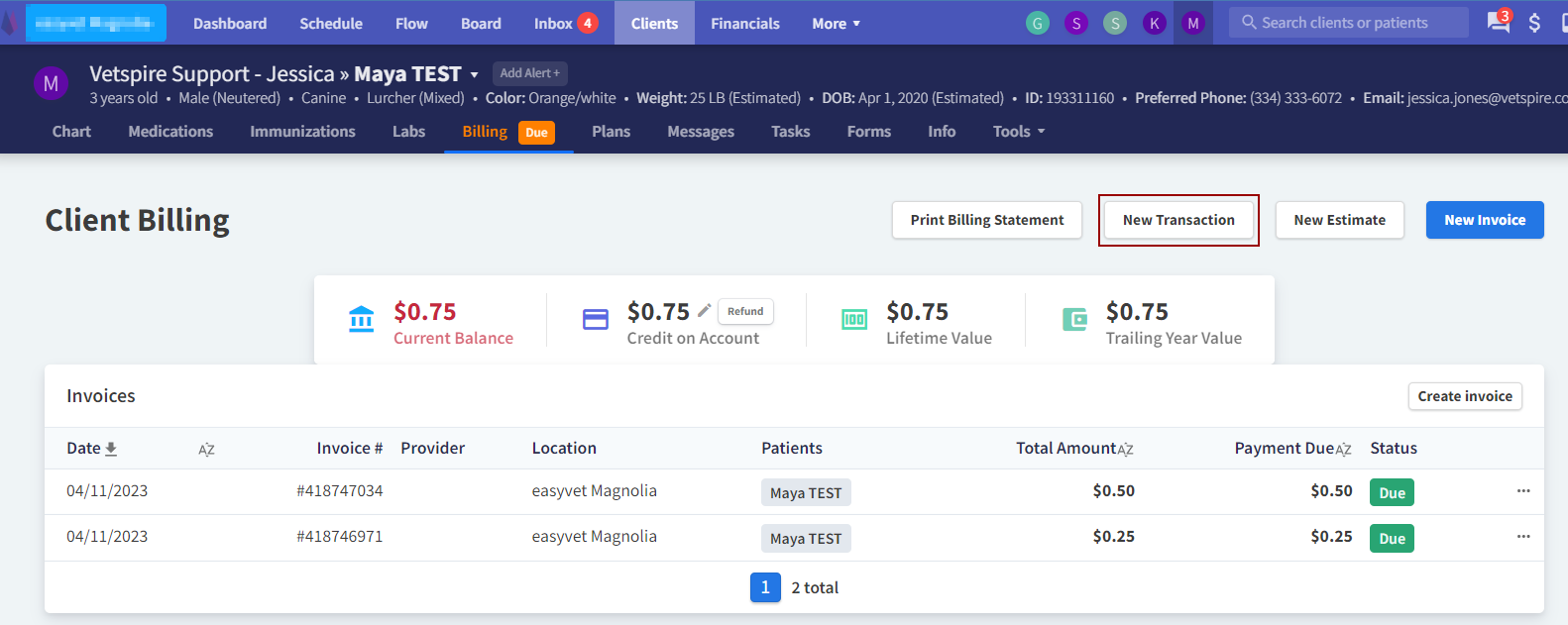Click the New Invoice button
The image size is (1568, 625).
point(1485,220)
